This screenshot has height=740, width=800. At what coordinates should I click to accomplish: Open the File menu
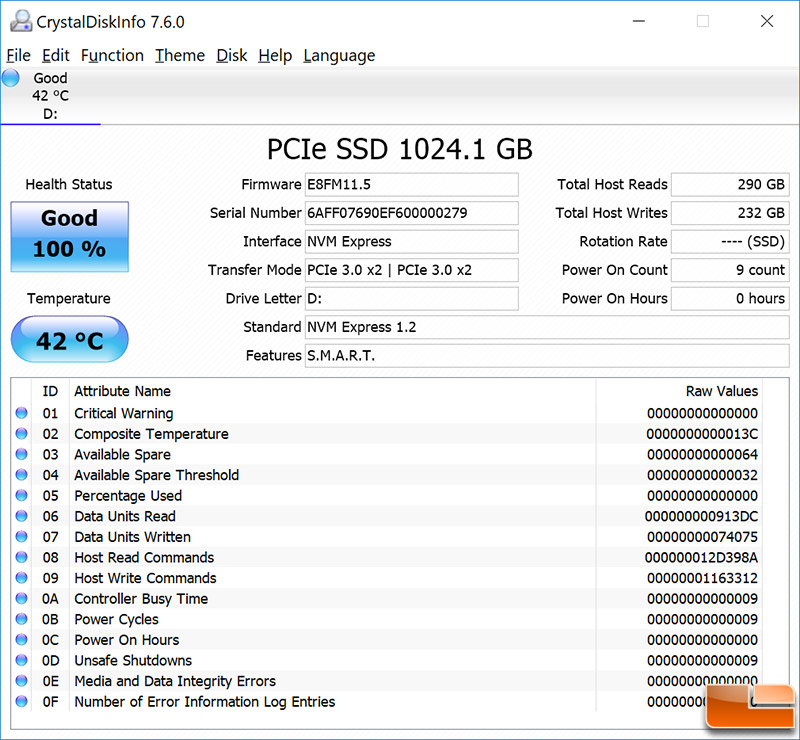click(18, 55)
